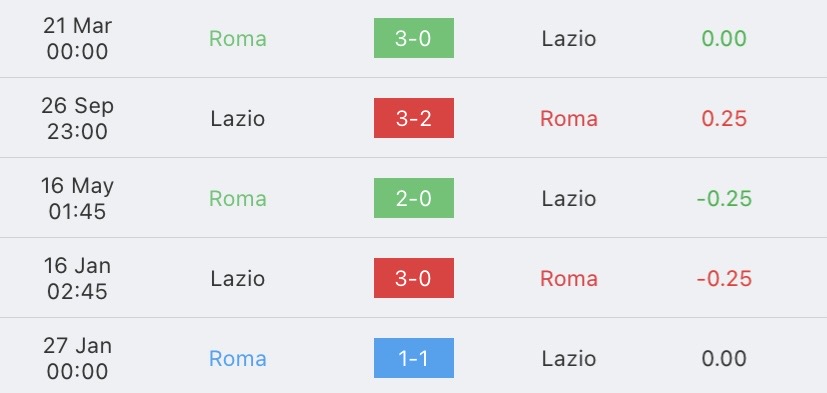
Task: Open blue Roma in 27 Jan match
Action: coord(237,359)
